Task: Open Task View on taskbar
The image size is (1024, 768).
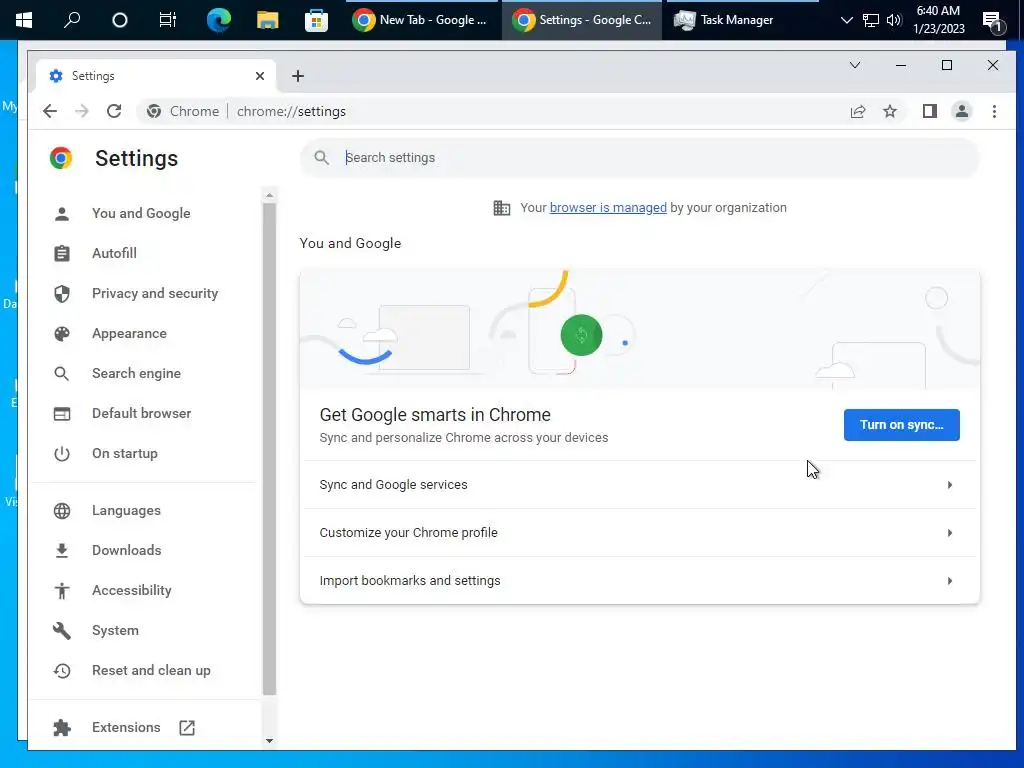Action: click(x=168, y=20)
